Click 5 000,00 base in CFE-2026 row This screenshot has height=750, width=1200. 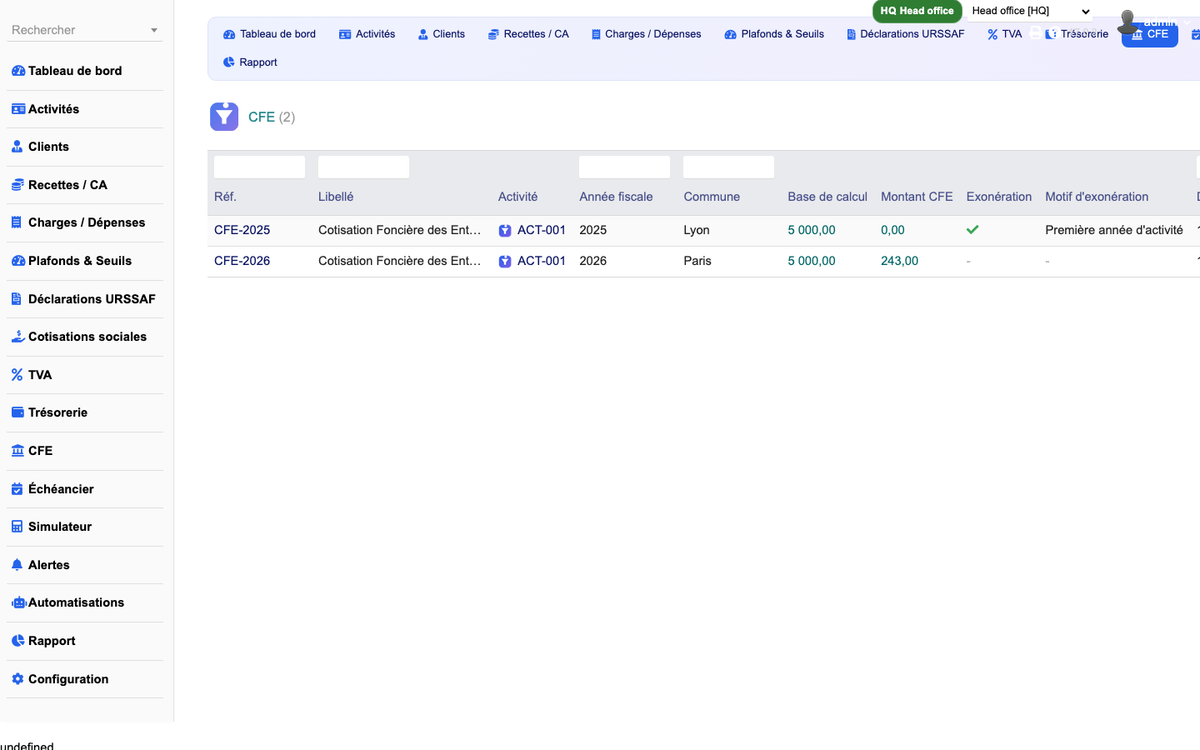click(811, 261)
